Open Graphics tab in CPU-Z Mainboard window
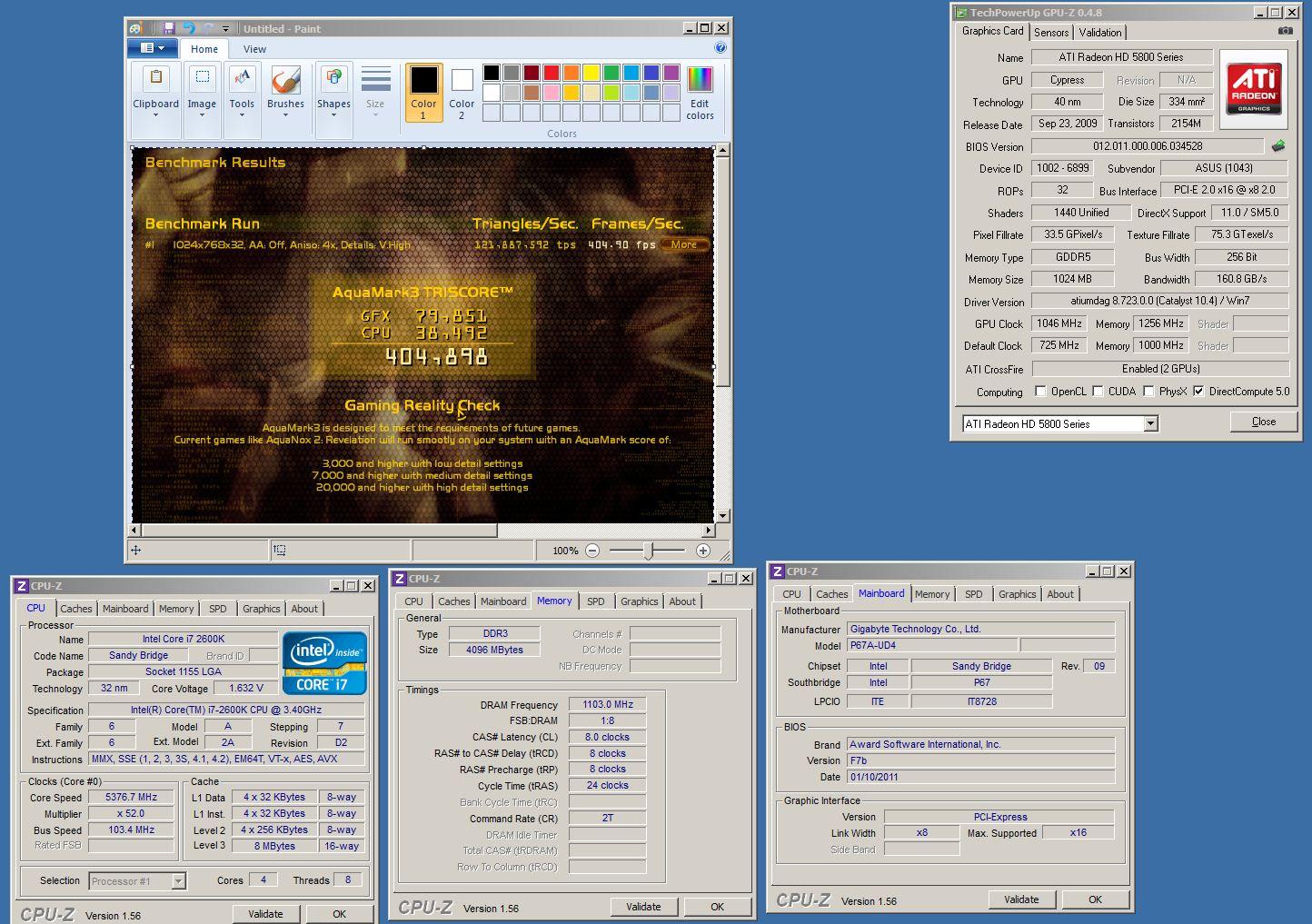The height and width of the screenshot is (924, 1312). tap(1017, 594)
